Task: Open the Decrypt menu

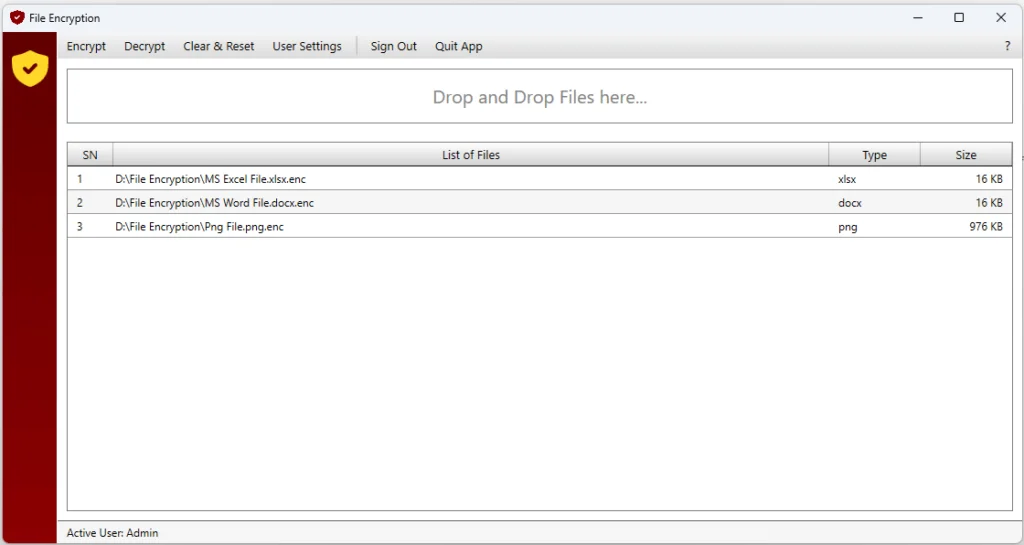Action: [145, 46]
